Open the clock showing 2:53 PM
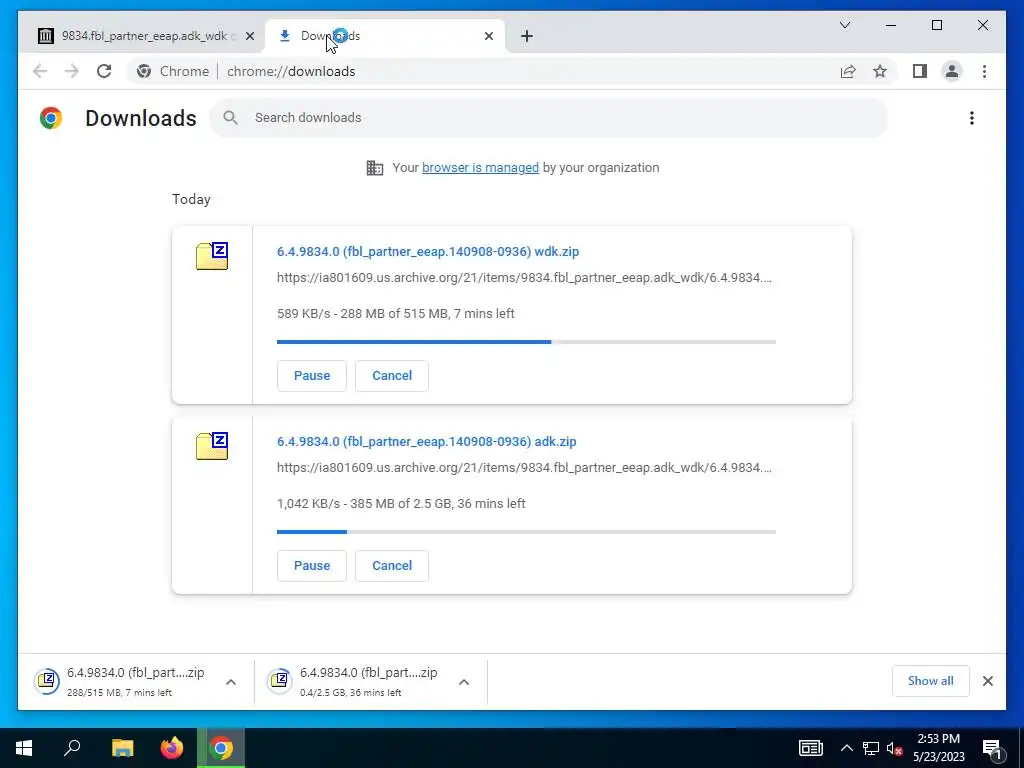 [x=938, y=748]
